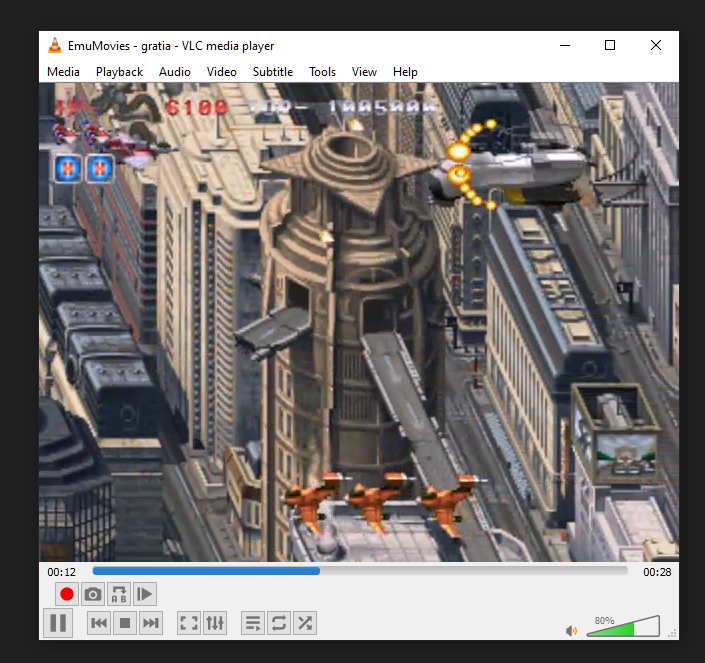The image size is (705, 663).
Task: Open the Help menu
Action: point(405,72)
